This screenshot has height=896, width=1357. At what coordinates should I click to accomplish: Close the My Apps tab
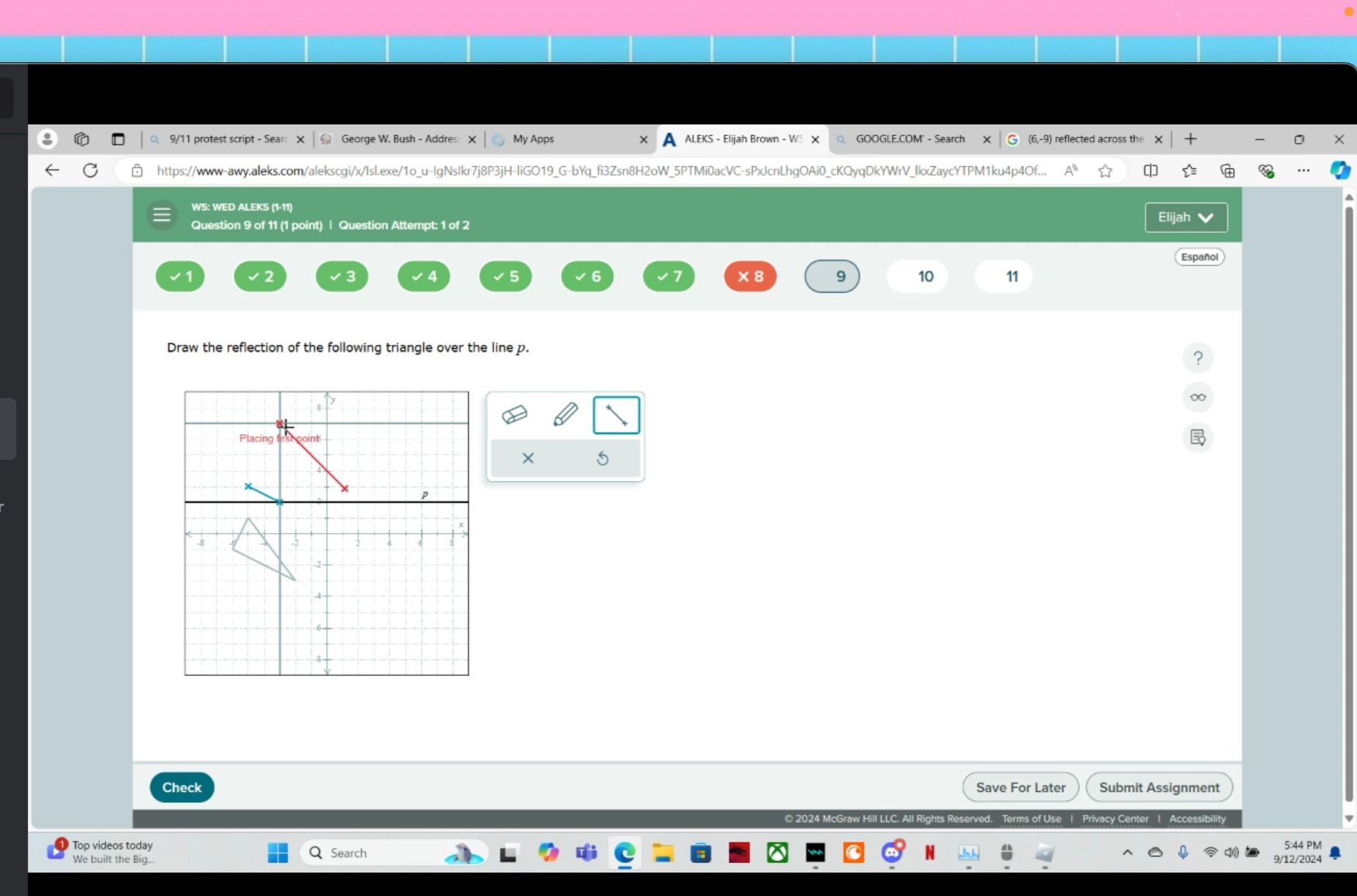click(x=644, y=139)
